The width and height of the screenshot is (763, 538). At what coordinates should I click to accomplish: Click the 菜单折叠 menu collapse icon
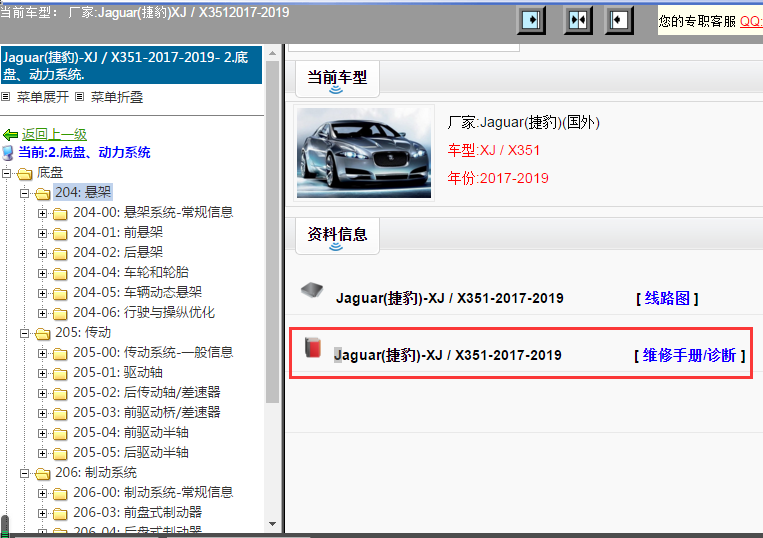tap(80, 97)
